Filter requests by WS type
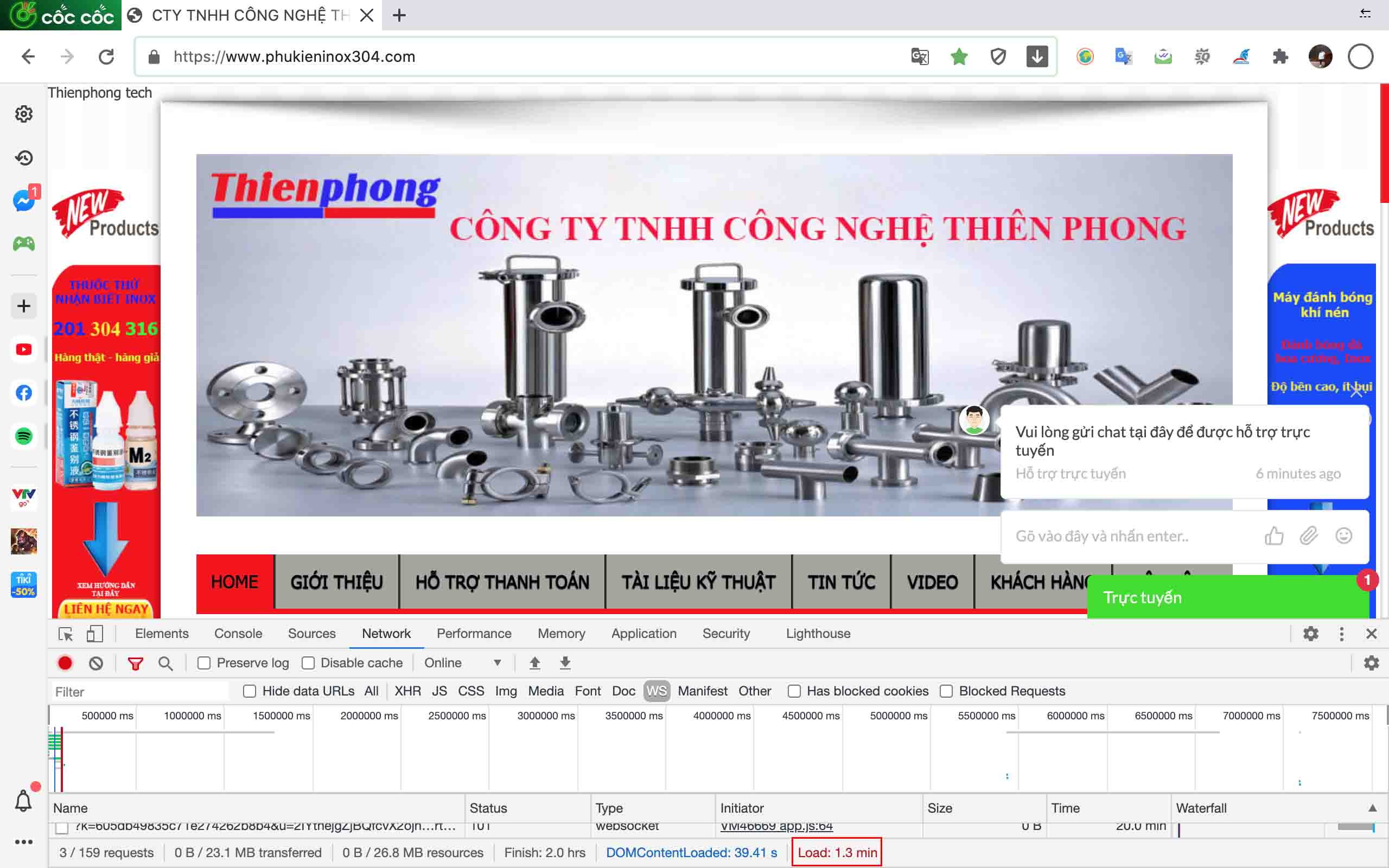Image resolution: width=1389 pixels, height=868 pixels. coord(657,691)
